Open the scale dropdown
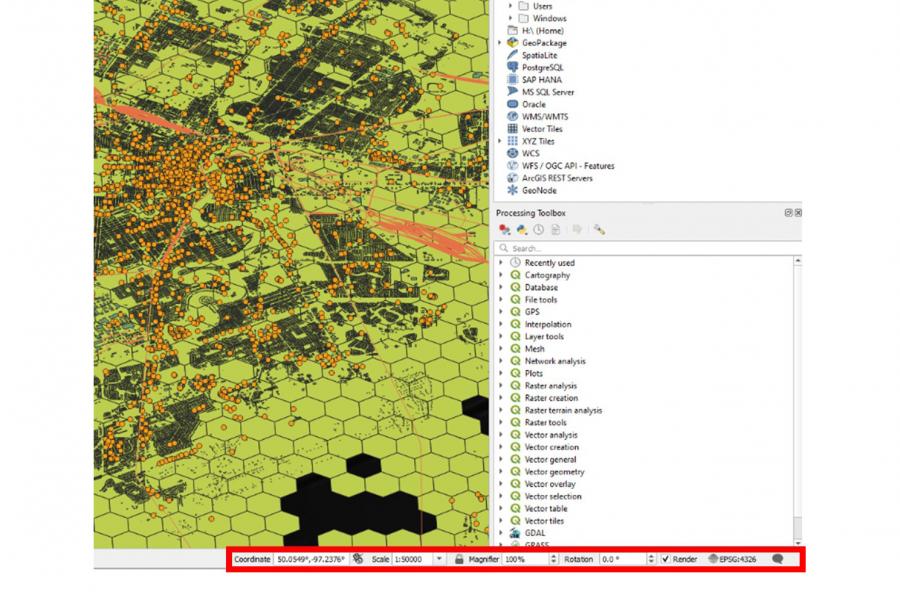Screen dimensions: 900x600 coord(437,560)
